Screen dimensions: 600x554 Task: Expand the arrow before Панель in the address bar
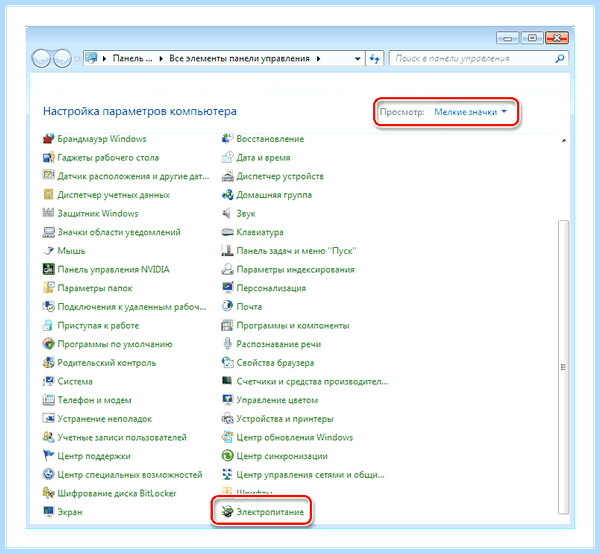pos(104,59)
